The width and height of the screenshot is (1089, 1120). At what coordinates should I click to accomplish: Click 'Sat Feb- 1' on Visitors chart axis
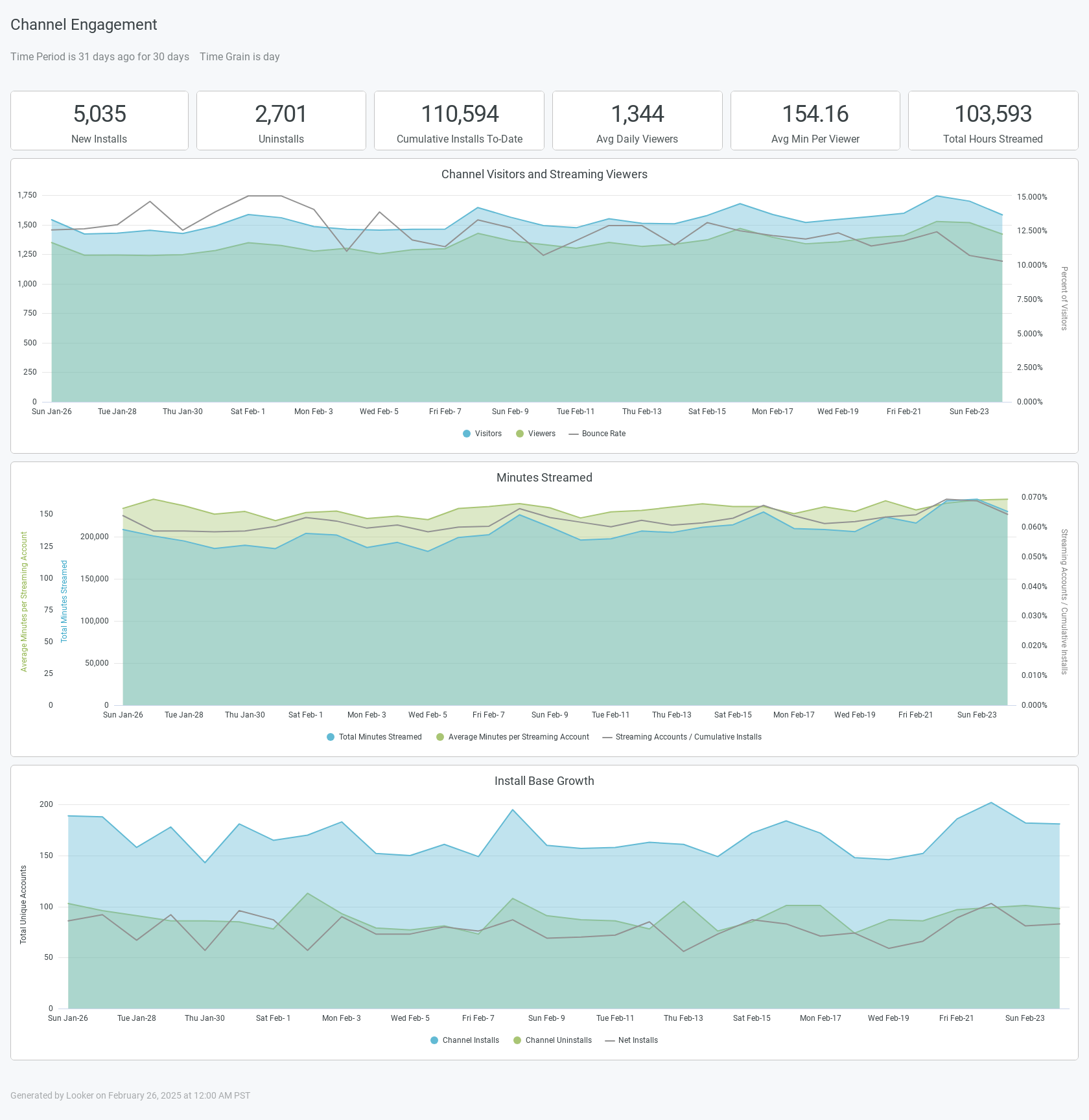(x=248, y=412)
